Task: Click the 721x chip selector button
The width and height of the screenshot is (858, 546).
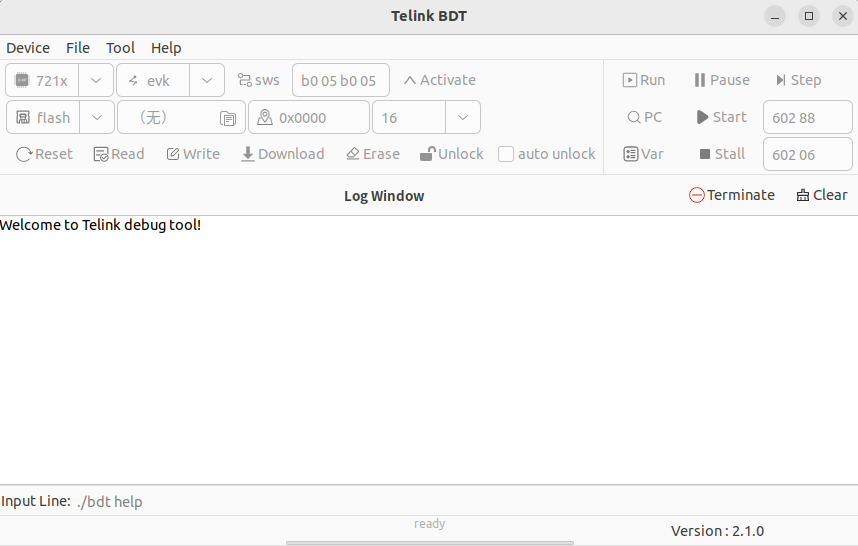Action: point(42,80)
